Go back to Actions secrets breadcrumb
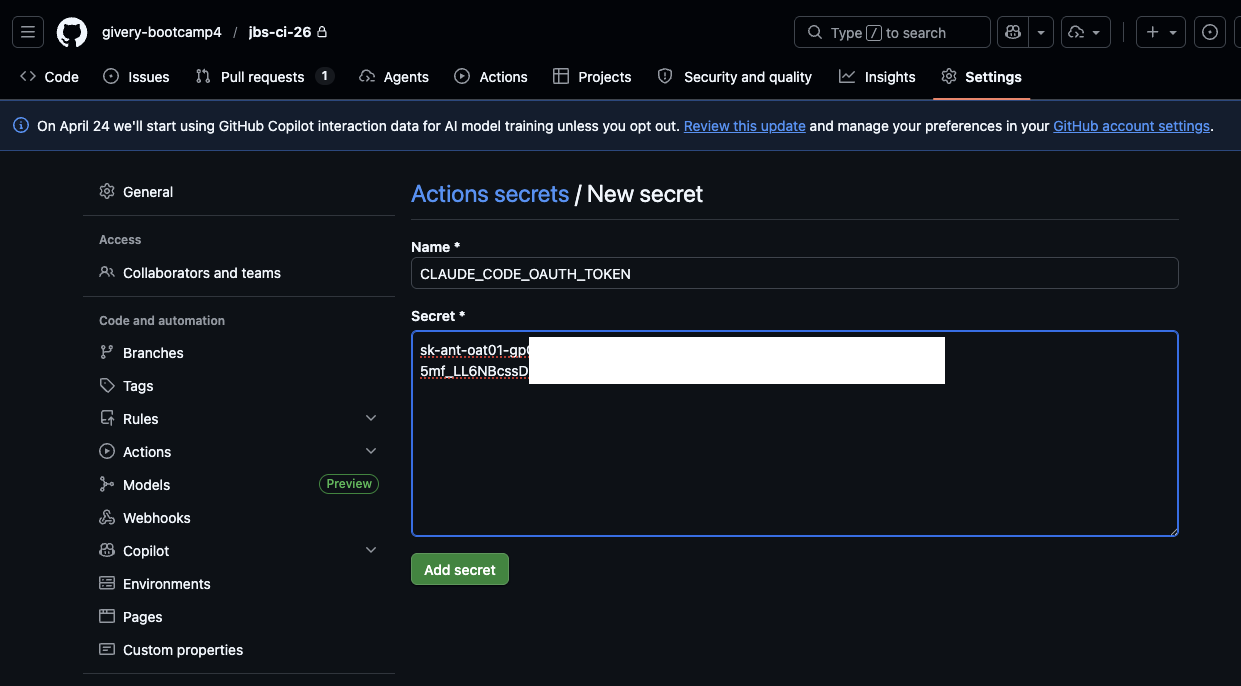Viewport: 1241px width, 686px height. pyautogui.click(x=490, y=194)
